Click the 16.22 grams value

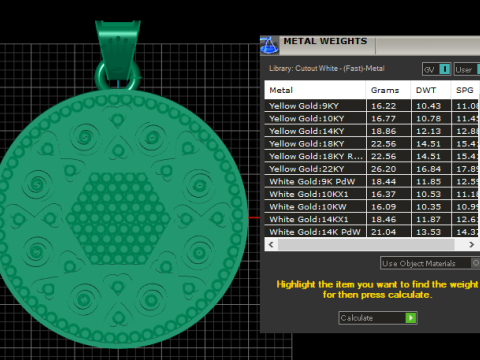384,106
